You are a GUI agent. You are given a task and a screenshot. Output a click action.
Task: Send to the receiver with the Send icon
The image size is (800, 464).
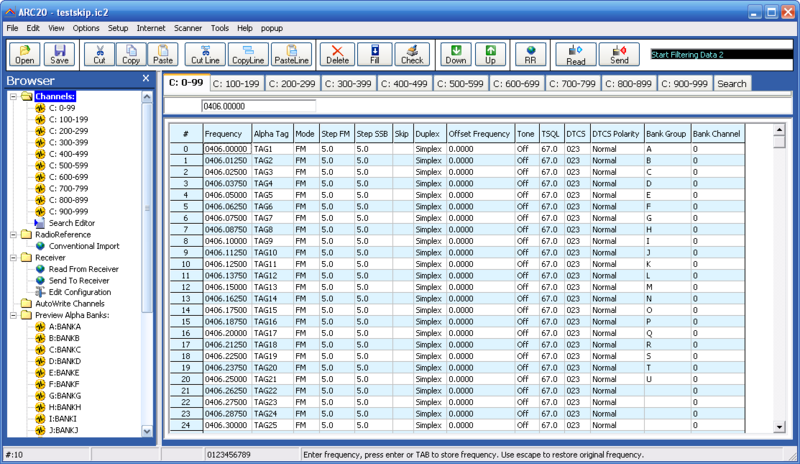click(619, 54)
